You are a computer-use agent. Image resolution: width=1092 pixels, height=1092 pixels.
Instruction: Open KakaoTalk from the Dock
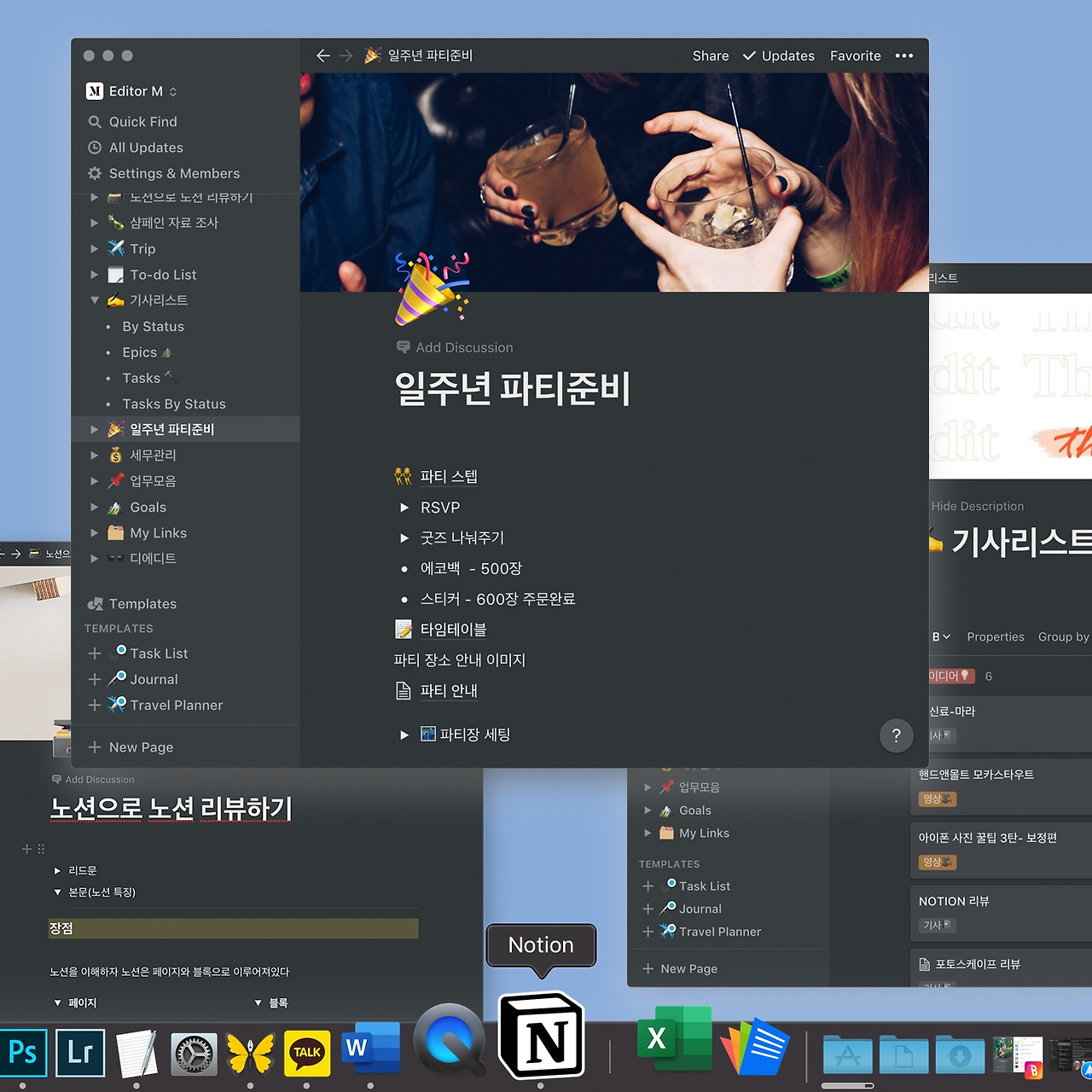(307, 1054)
